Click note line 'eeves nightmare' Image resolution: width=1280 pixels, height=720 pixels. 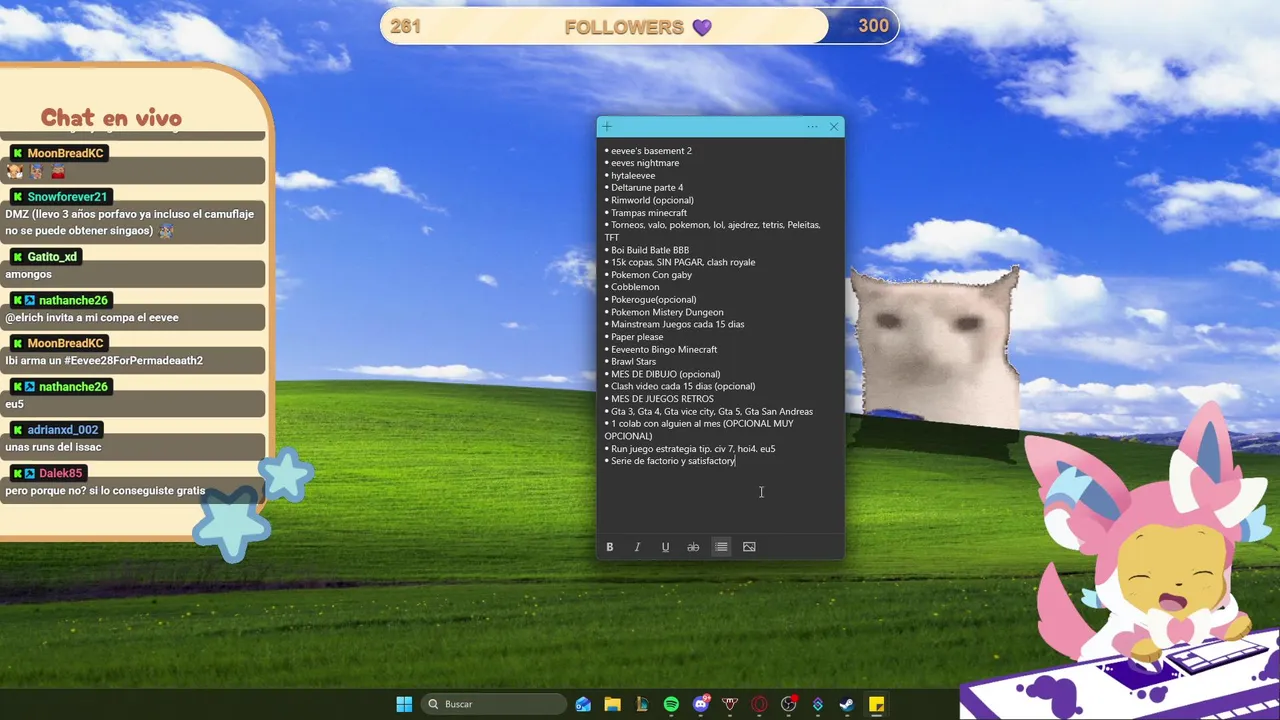645,163
